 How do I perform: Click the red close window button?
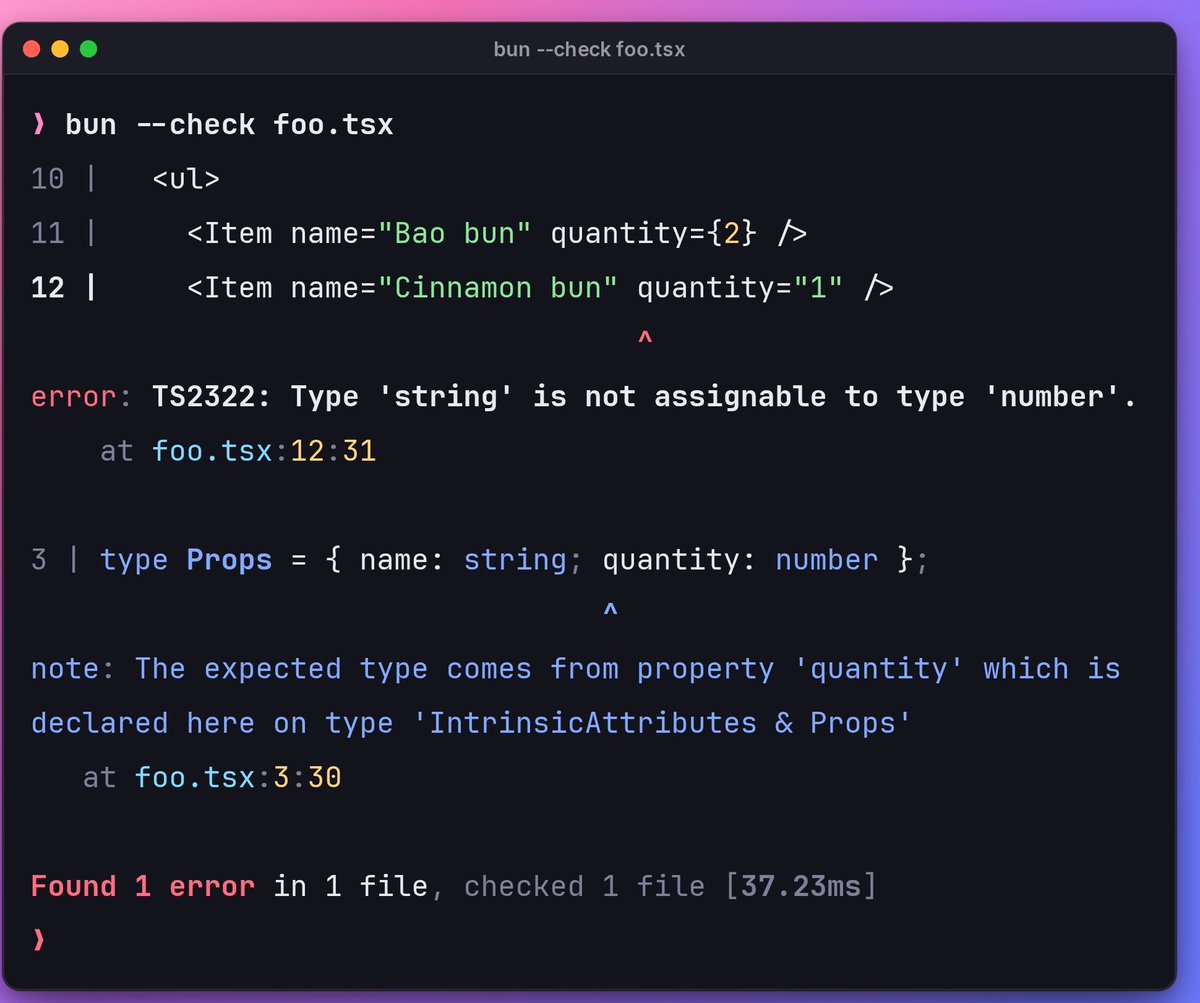click(x=31, y=48)
